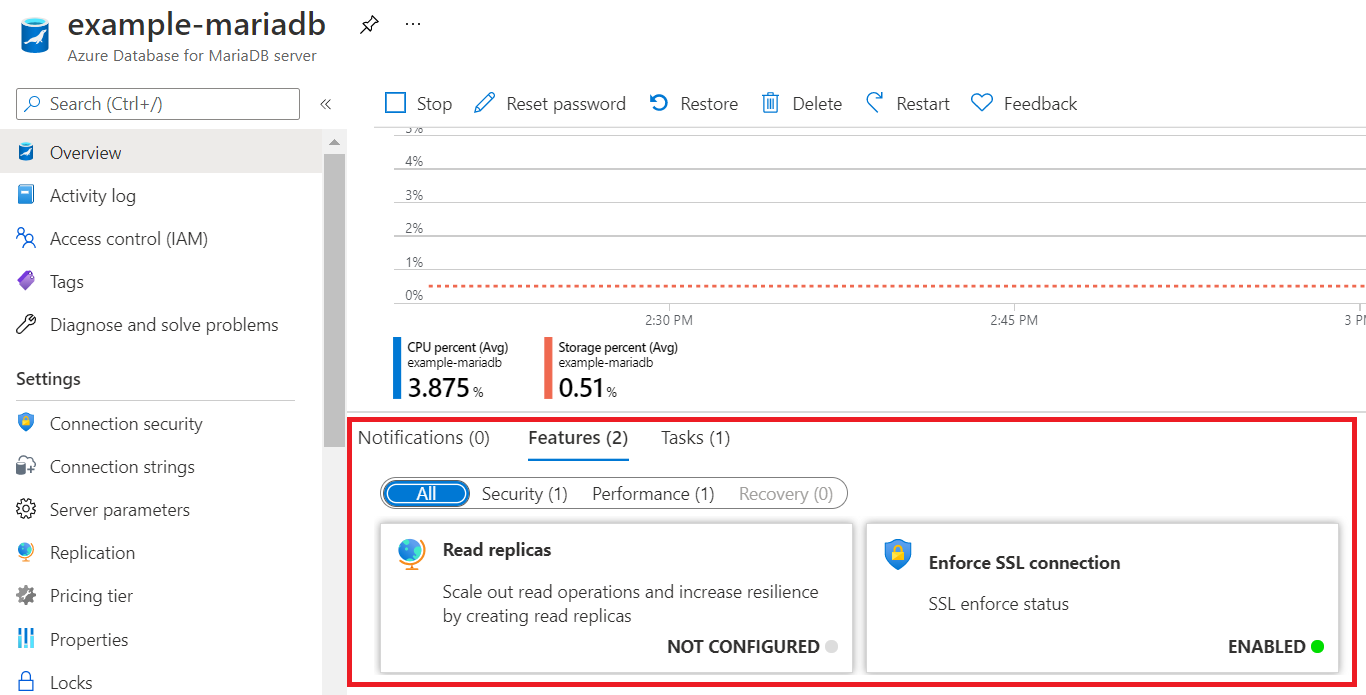1366x695 pixels.
Task: Click the Stop square icon
Action: pos(396,103)
